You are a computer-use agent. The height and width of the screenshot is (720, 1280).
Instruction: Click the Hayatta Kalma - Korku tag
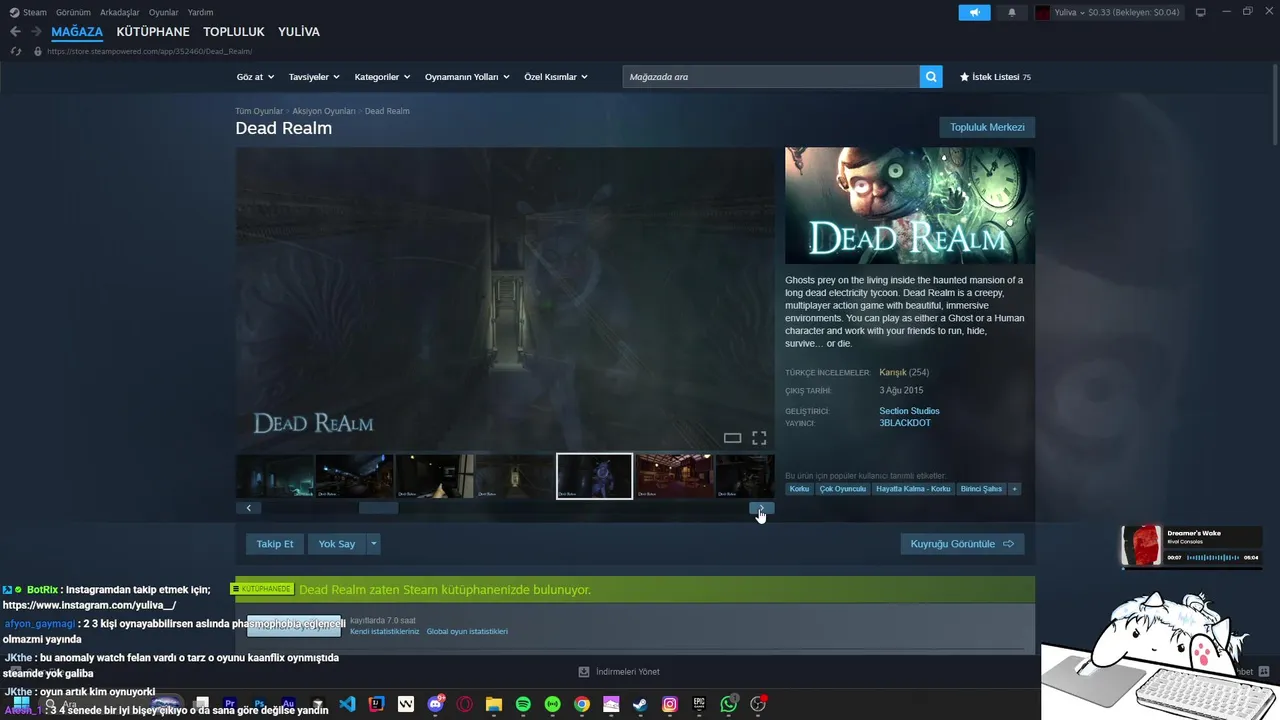tap(913, 489)
